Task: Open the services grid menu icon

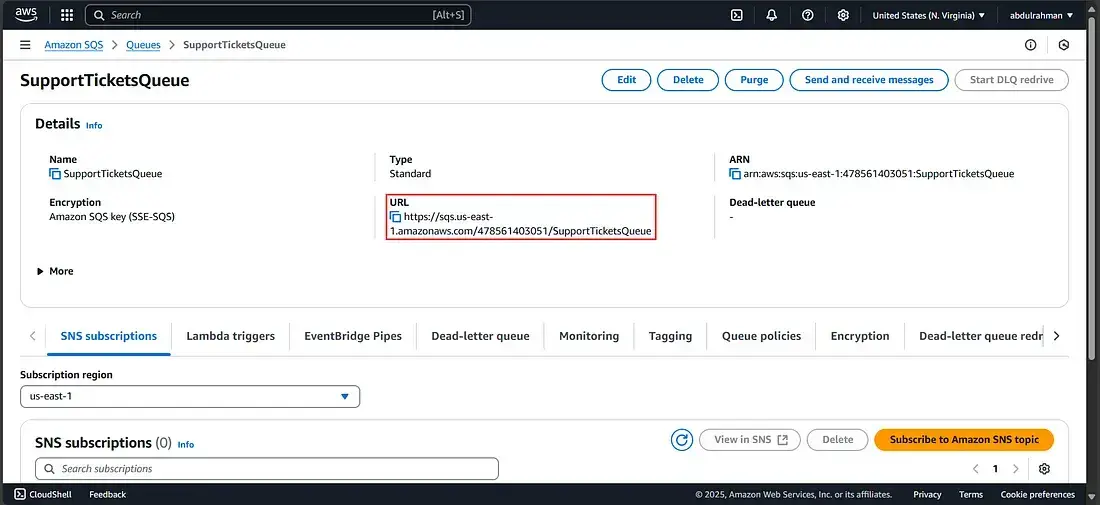Action: [x=67, y=15]
